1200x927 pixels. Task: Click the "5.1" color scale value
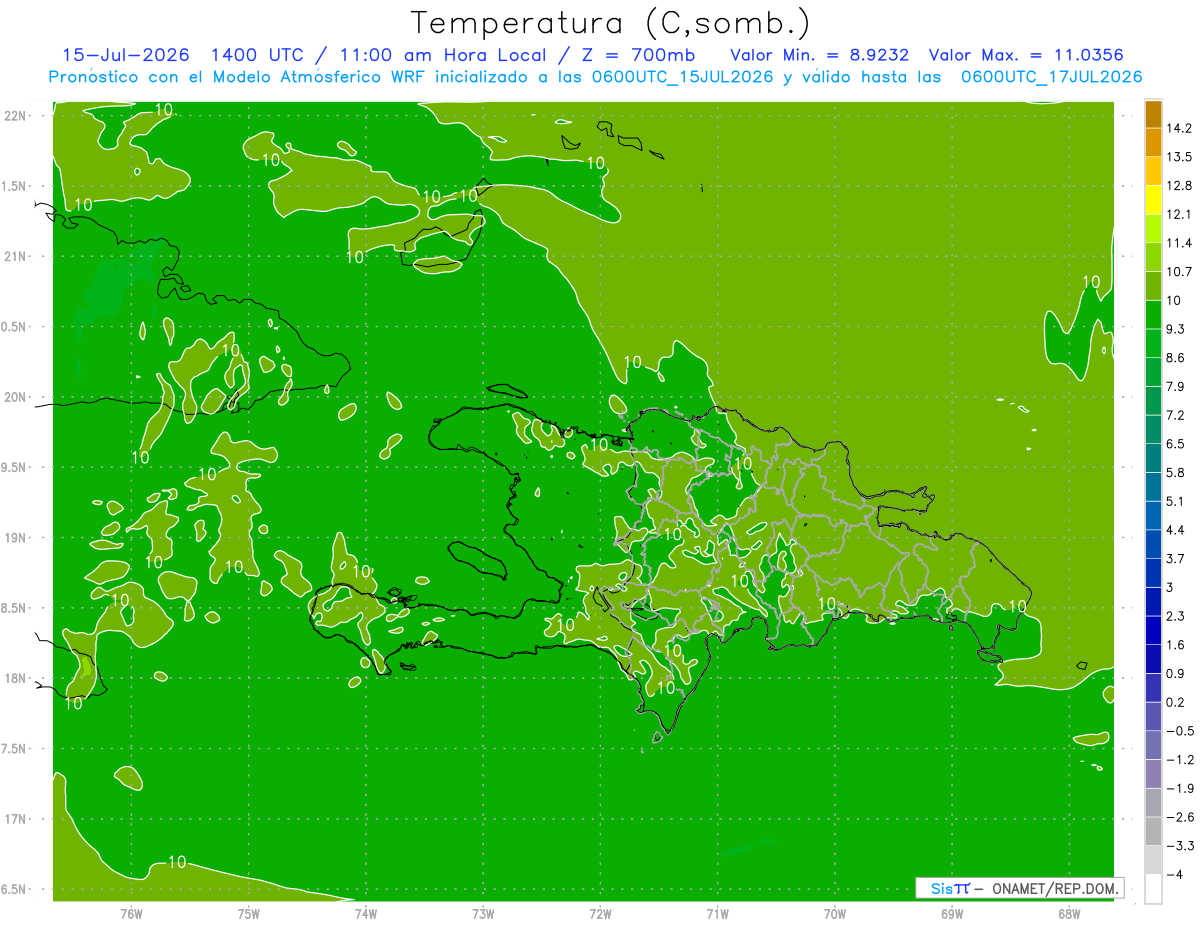click(x=1175, y=502)
